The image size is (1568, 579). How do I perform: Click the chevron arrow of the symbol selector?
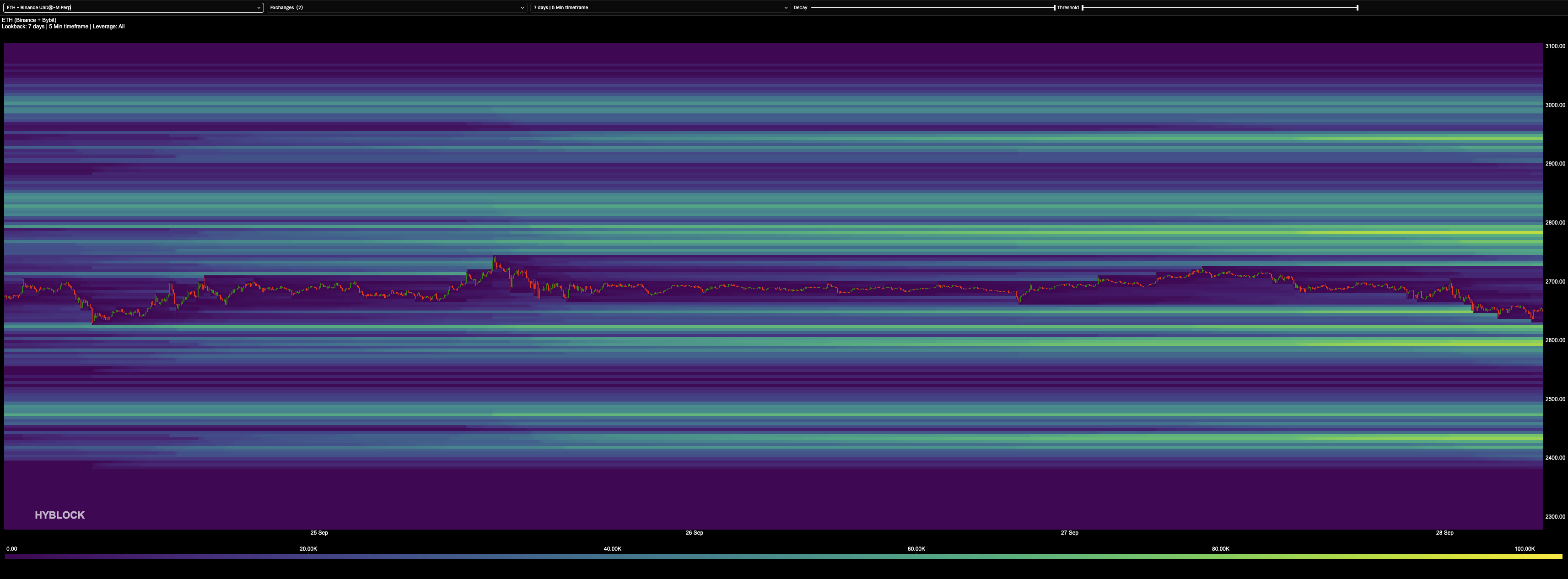(x=258, y=8)
